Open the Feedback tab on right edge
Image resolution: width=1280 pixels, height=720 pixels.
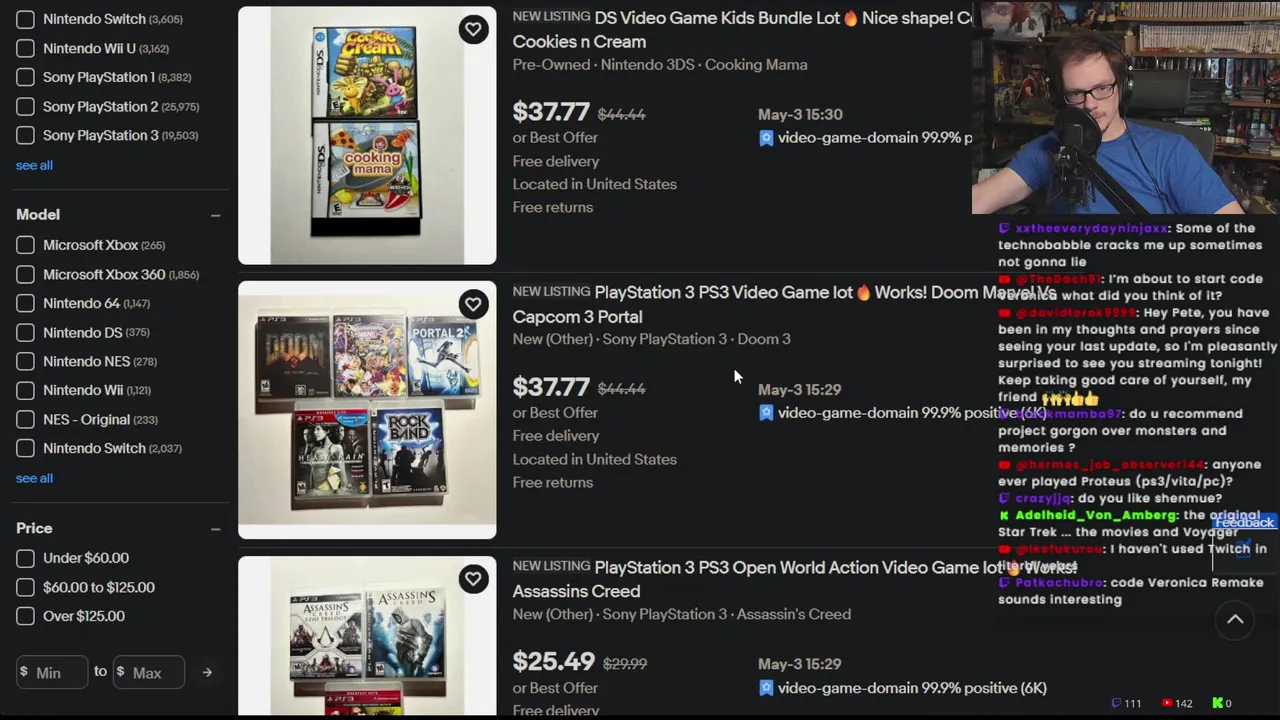pos(1245,523)
